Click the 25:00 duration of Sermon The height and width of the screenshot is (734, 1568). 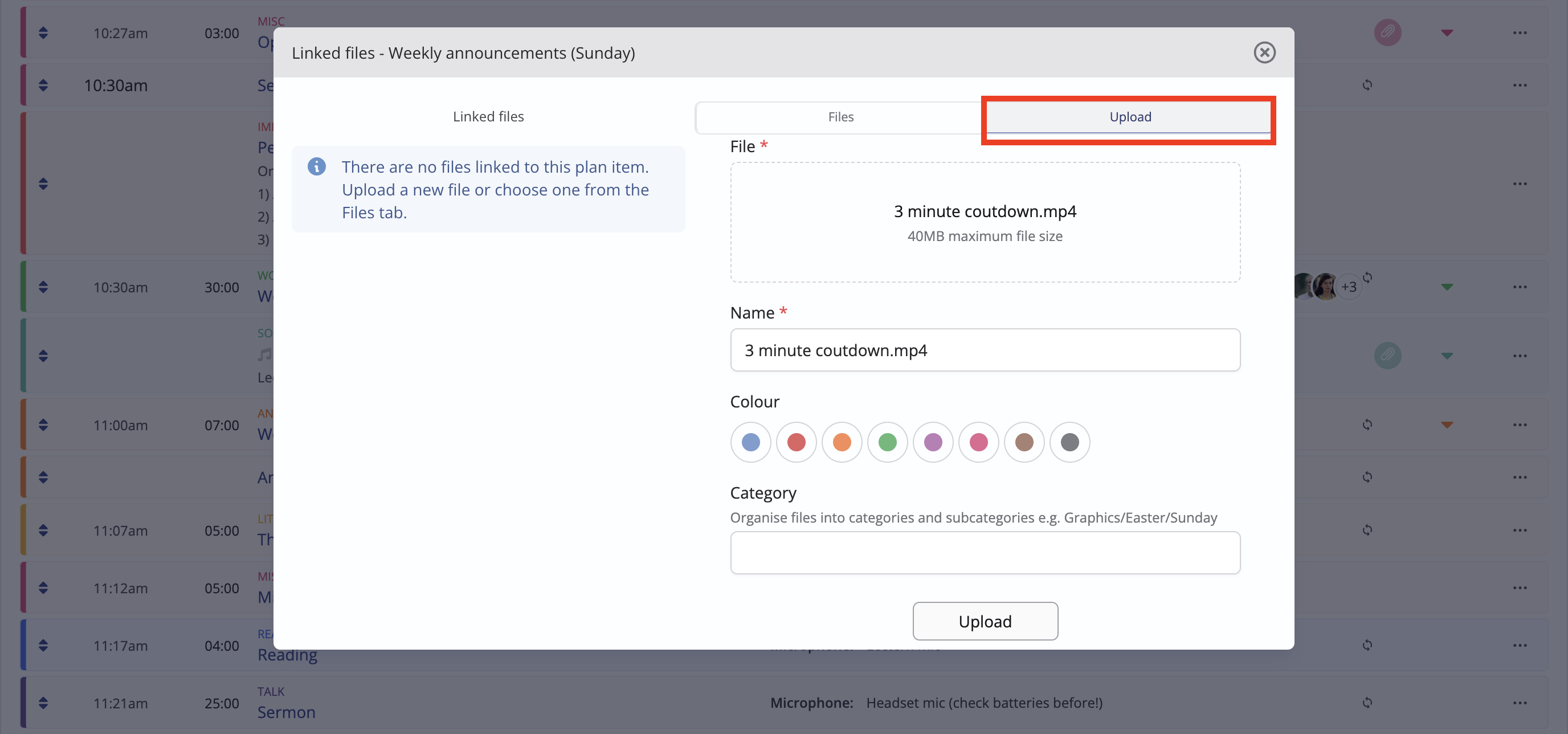pyautogui.click(x=222, y=704)
